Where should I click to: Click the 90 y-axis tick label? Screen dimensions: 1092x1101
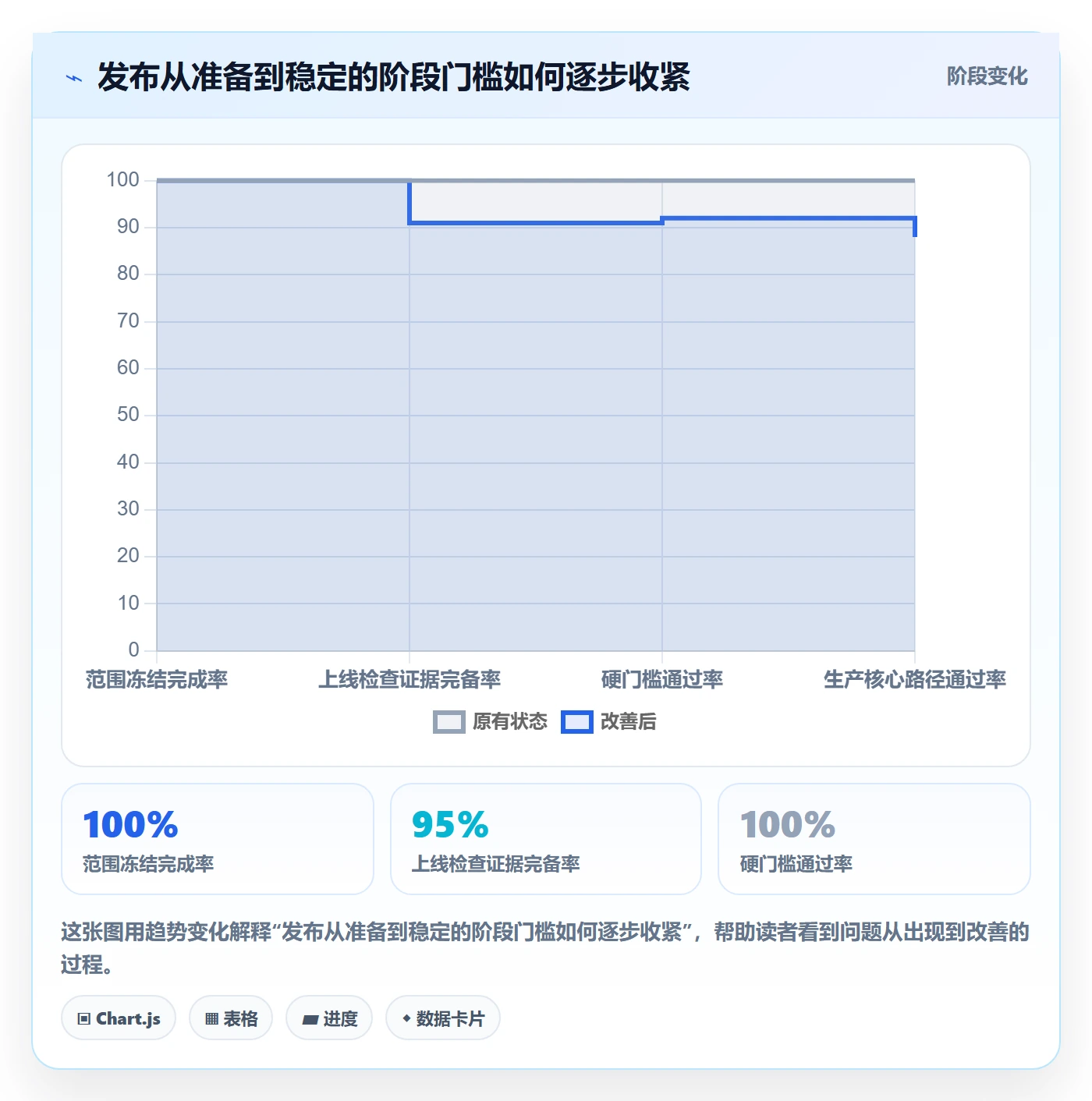128,227
